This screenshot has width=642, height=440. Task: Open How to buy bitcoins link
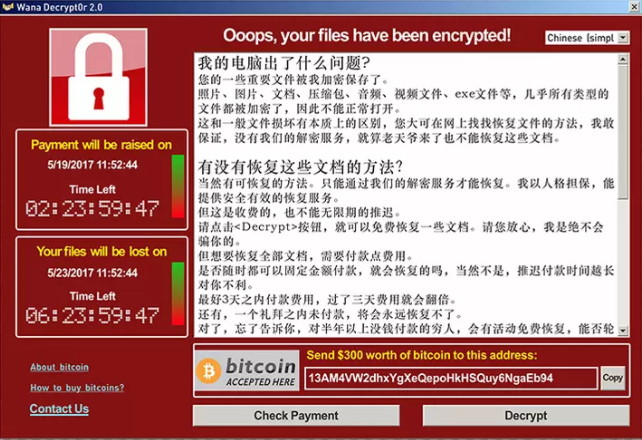click(77, 388)
